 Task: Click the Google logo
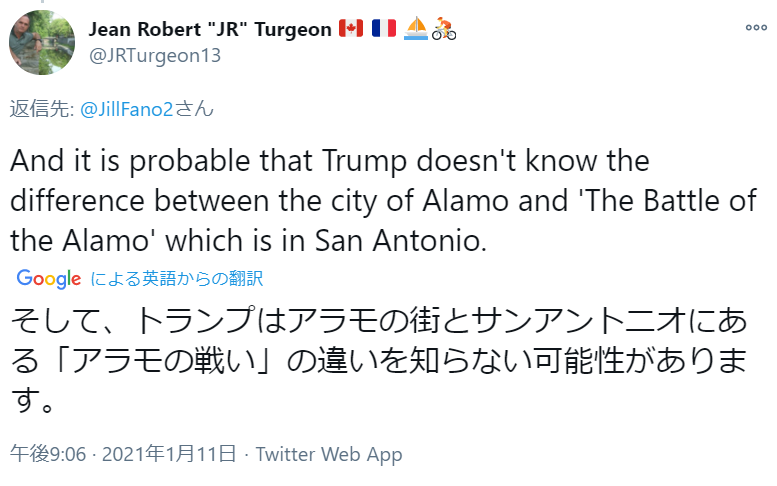click(x=48, y=279)
